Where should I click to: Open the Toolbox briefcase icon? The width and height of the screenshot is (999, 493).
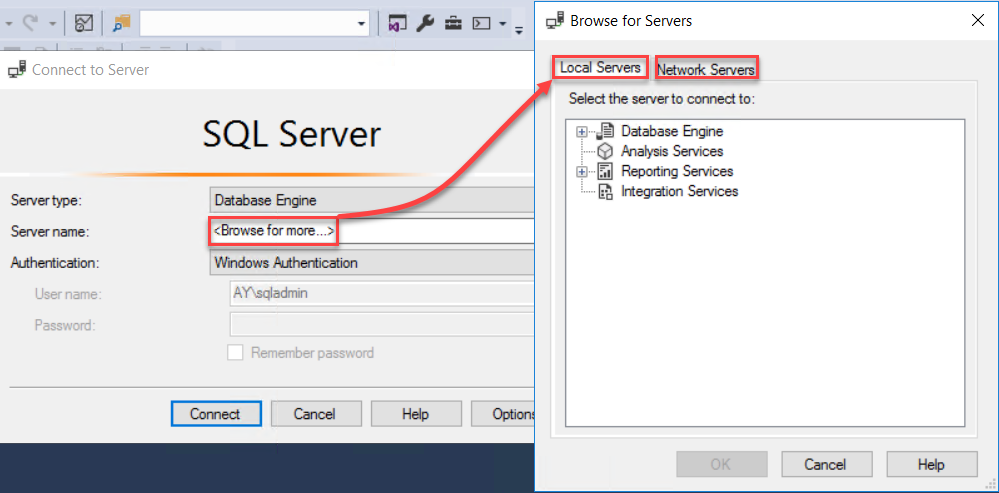[x=453, y=24]
